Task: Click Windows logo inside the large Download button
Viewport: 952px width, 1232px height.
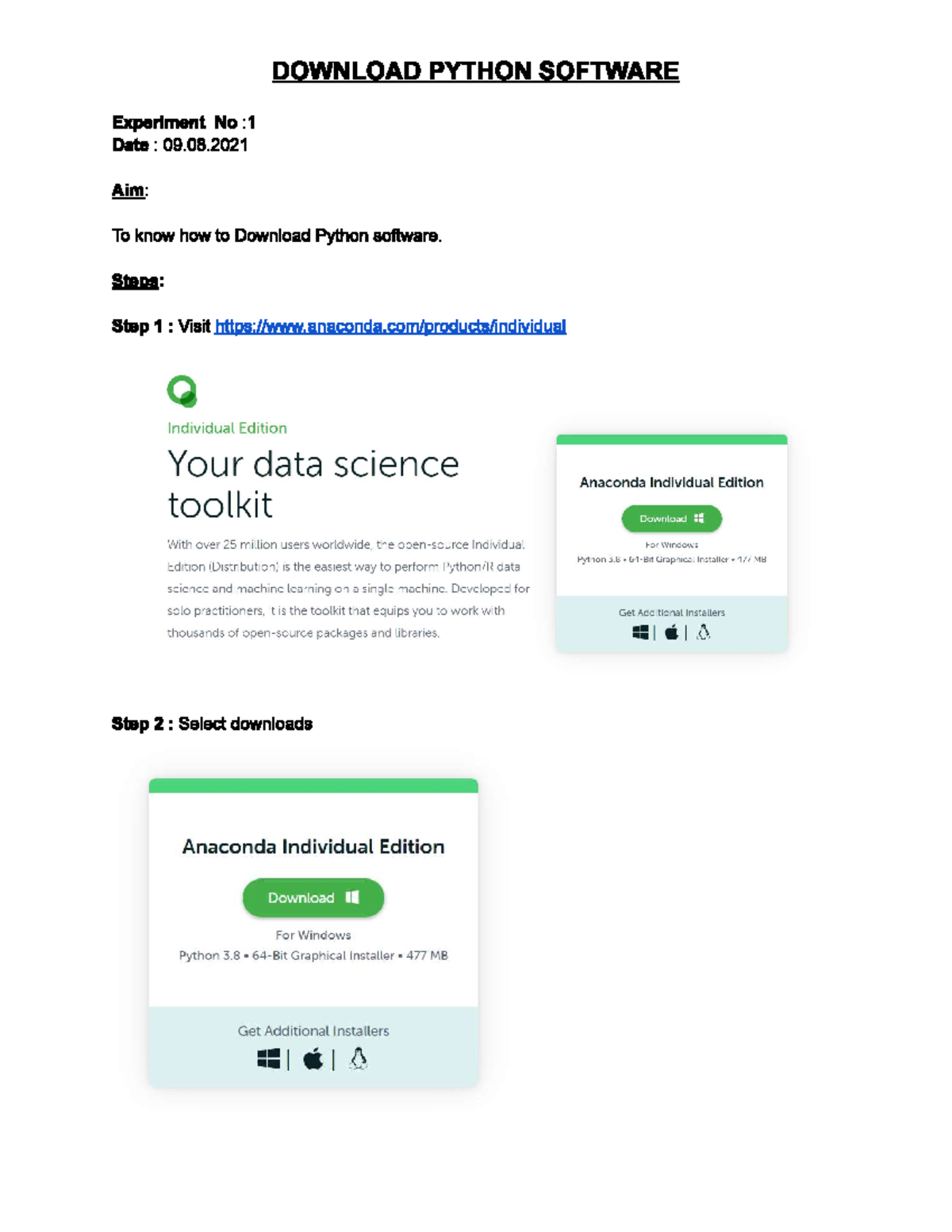Action: coord(352,897)
